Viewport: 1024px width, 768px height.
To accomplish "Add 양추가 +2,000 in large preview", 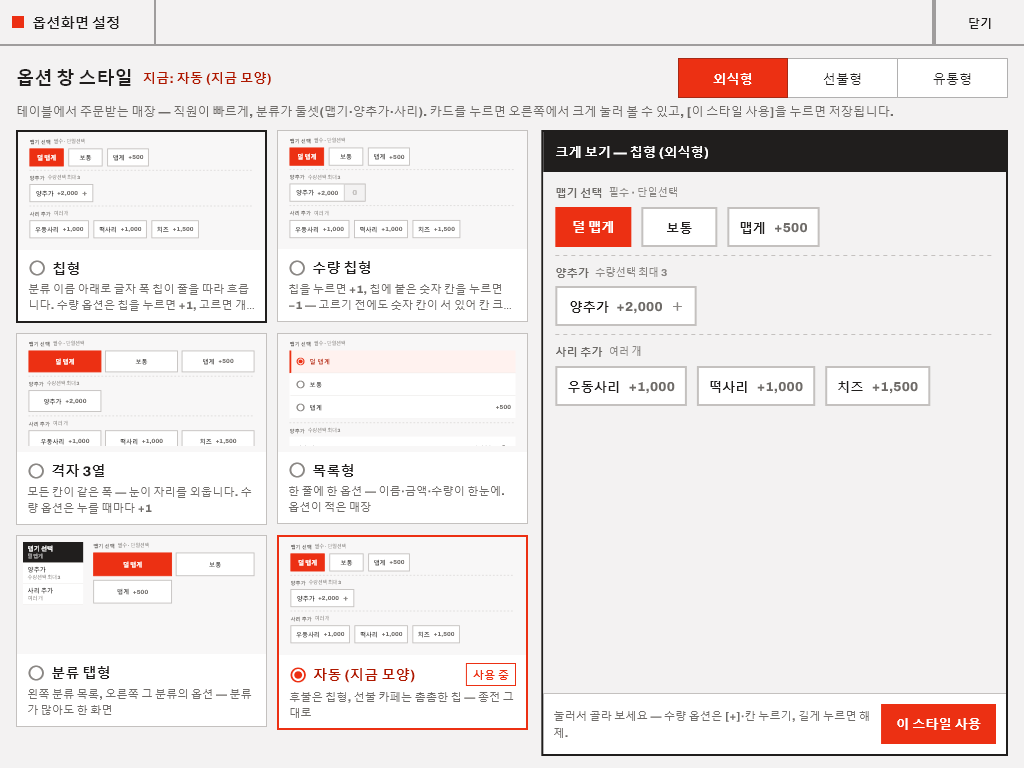I will pos(626,306).
